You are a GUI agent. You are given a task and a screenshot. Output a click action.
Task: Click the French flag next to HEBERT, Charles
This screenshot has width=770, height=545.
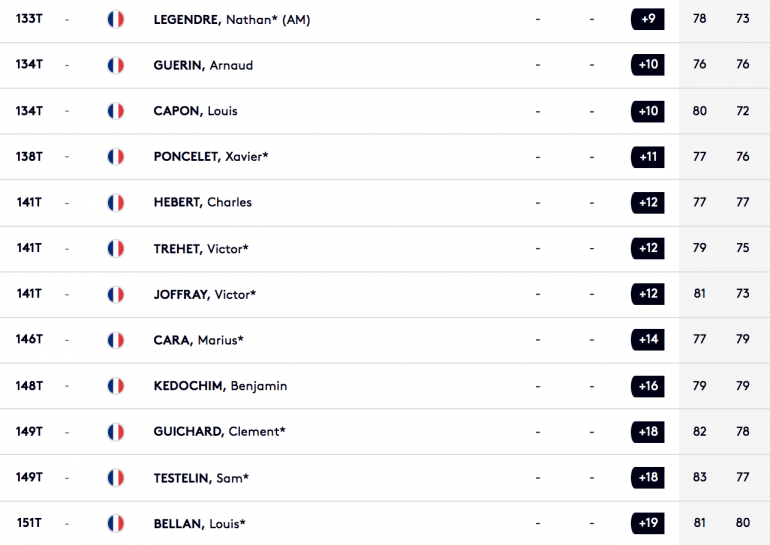pos(115,203)
